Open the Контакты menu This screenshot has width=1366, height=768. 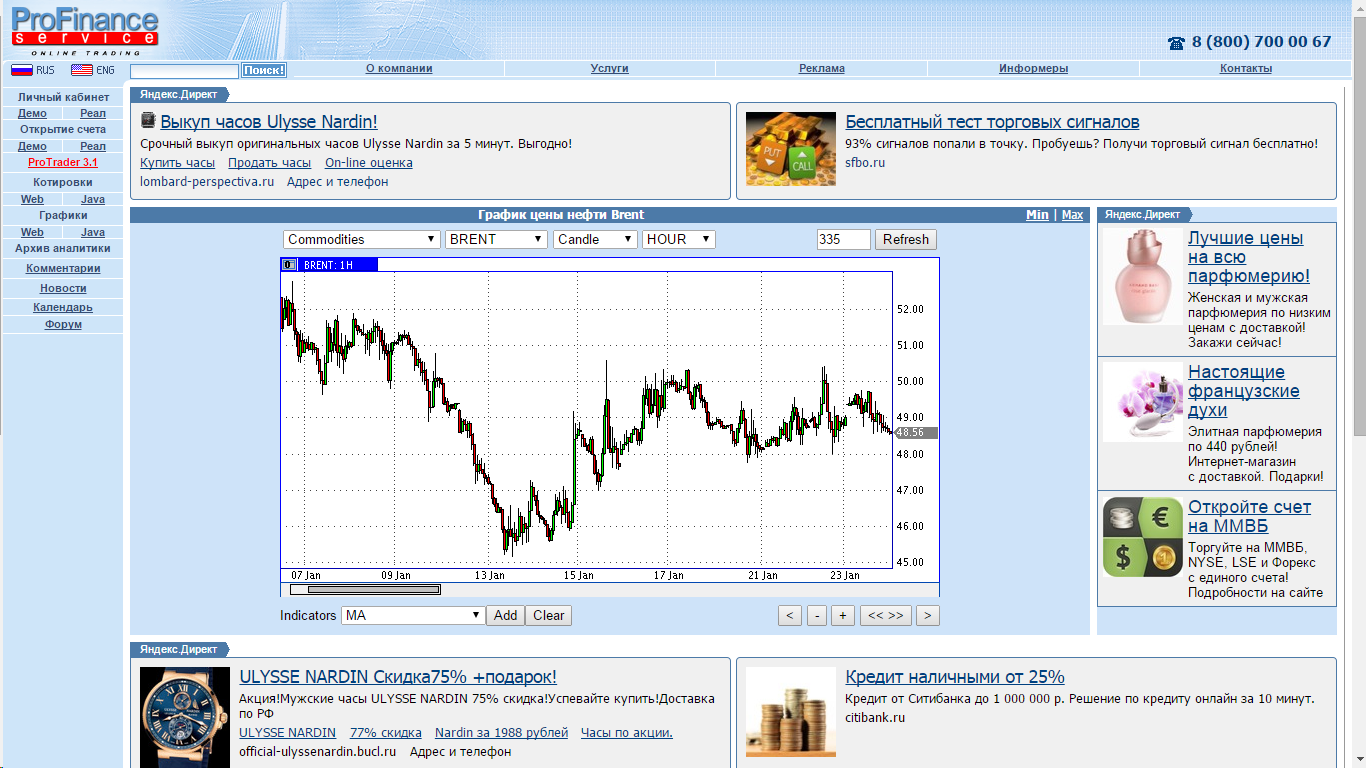1246,68
